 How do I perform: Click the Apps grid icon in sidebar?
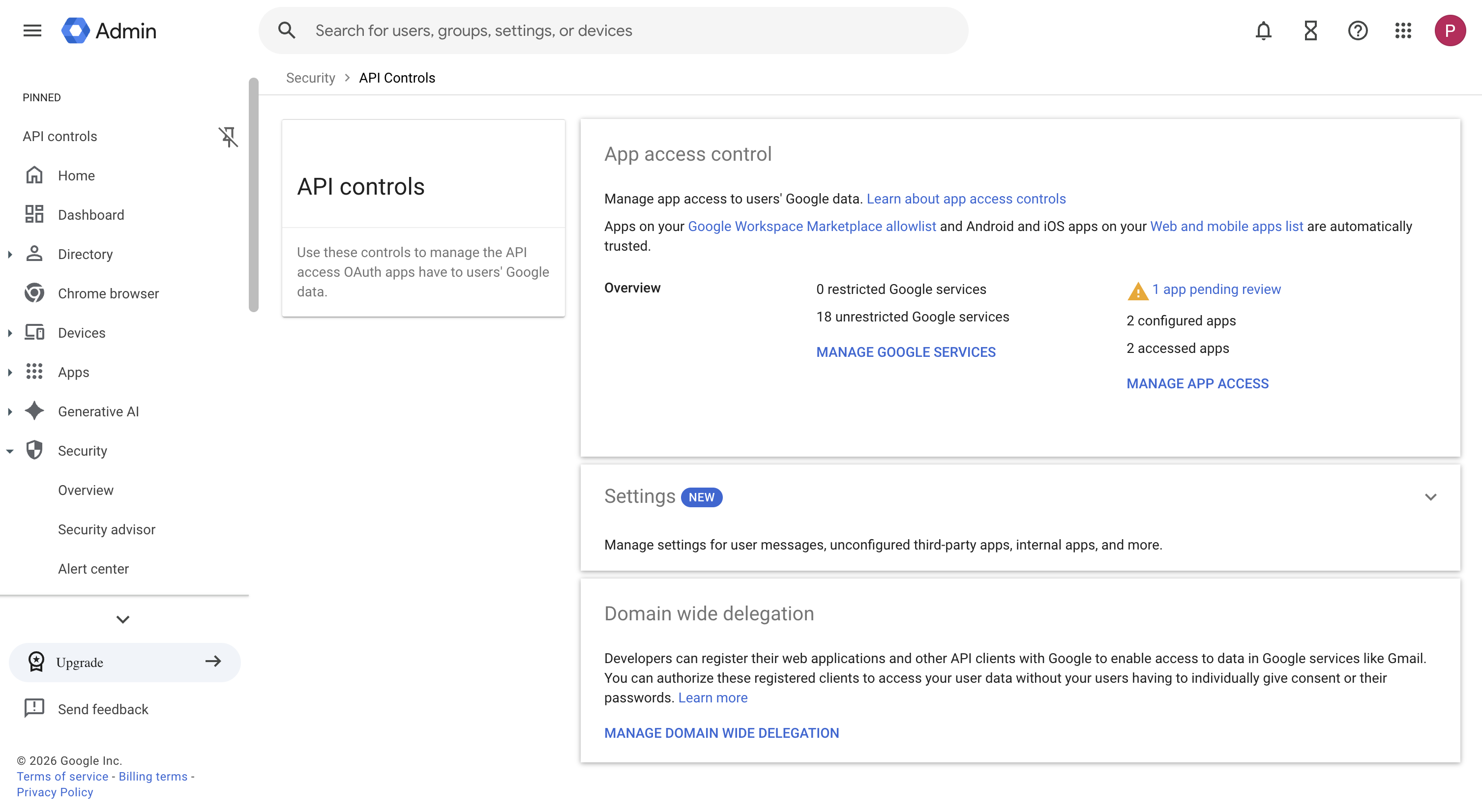[x=34, y=372]
